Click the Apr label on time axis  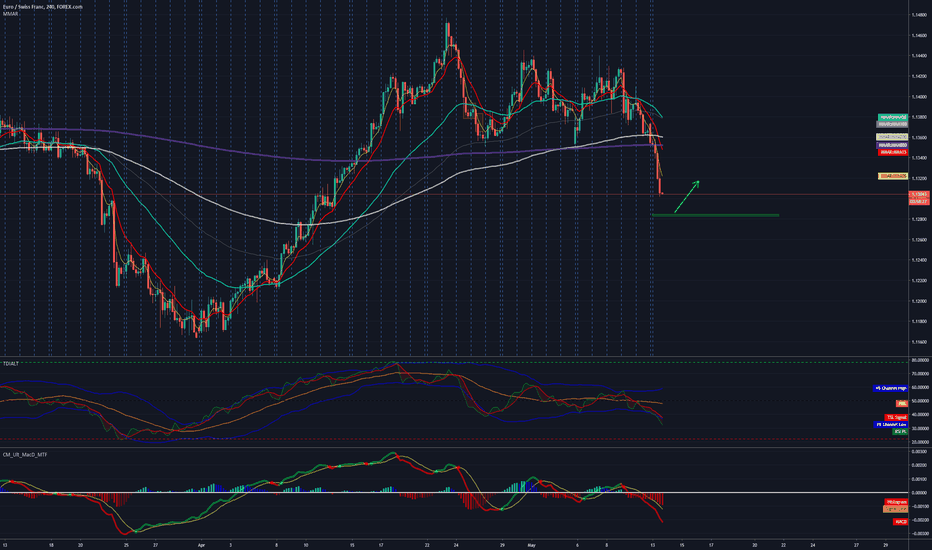201,545
